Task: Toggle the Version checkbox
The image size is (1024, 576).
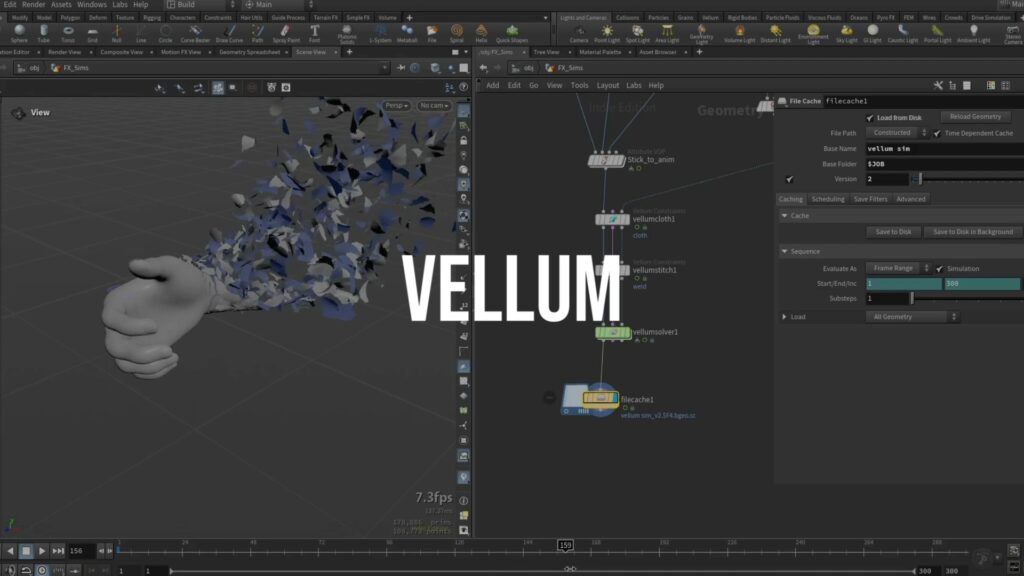Action: tap(789, 179)
